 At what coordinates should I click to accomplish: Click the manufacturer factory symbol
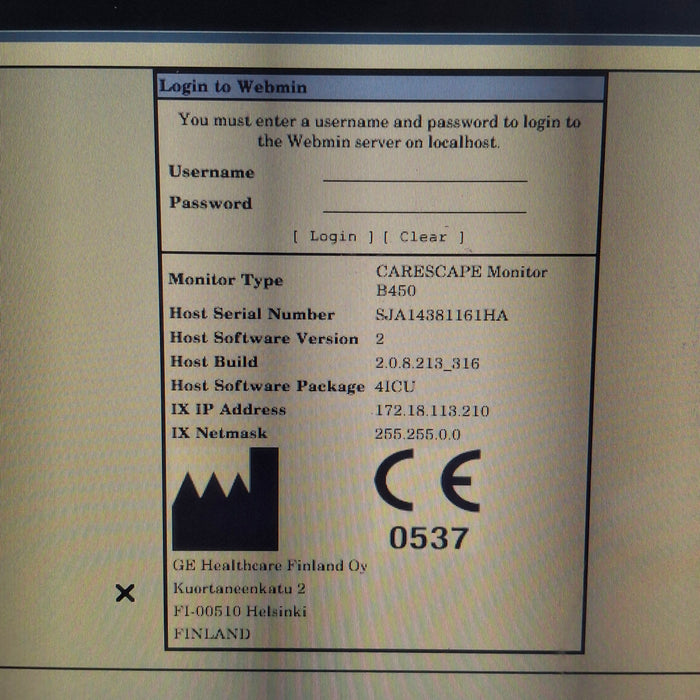point(225,499)
